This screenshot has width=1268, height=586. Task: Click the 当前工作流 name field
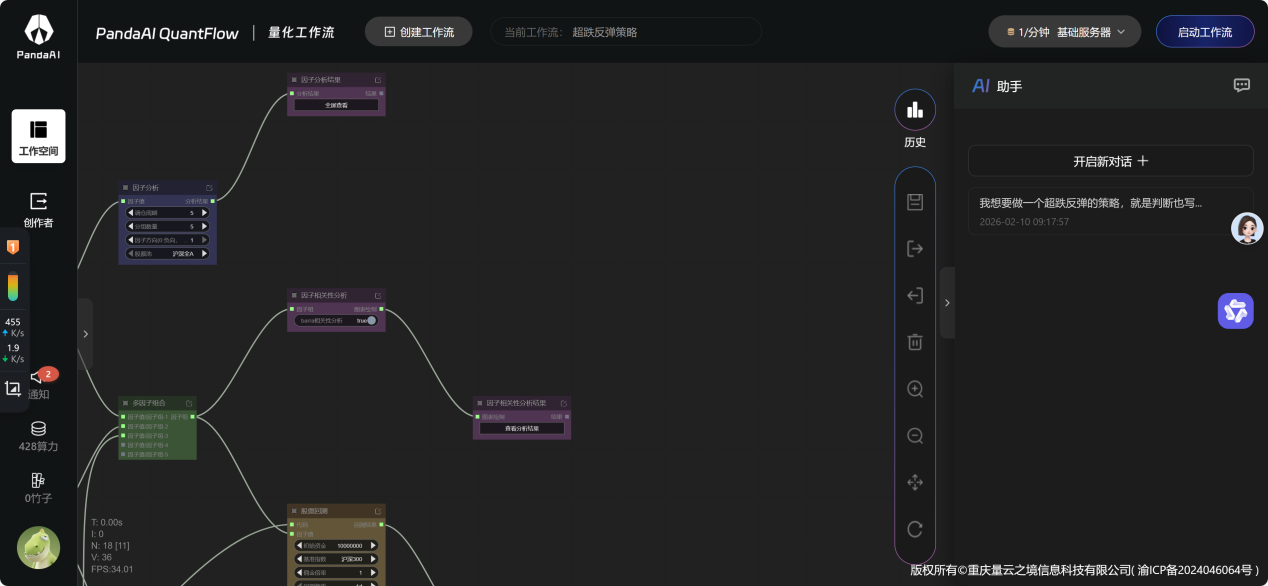click(x=626, y=32)
